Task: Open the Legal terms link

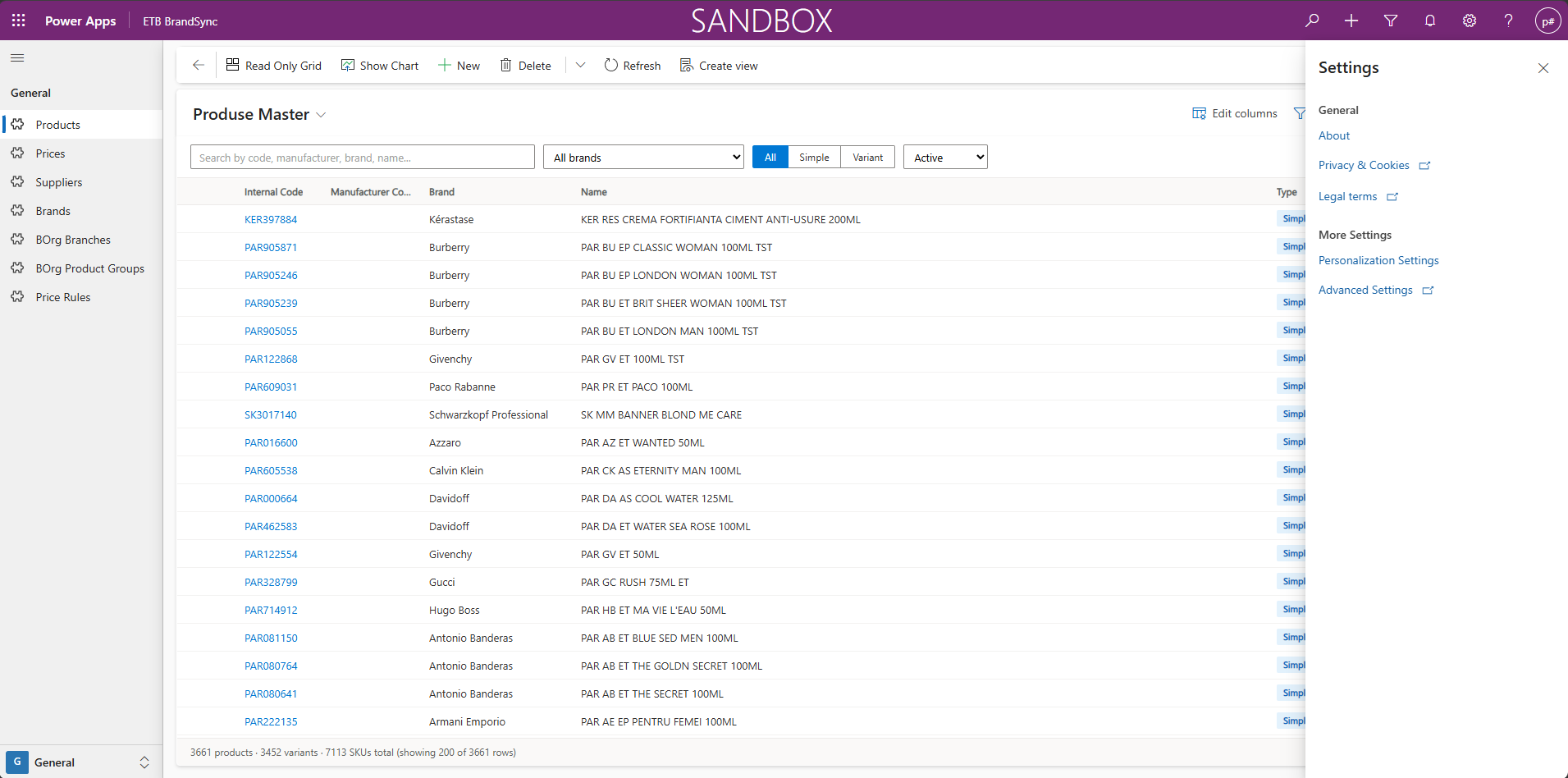Action: click(x=1358, y=196)
